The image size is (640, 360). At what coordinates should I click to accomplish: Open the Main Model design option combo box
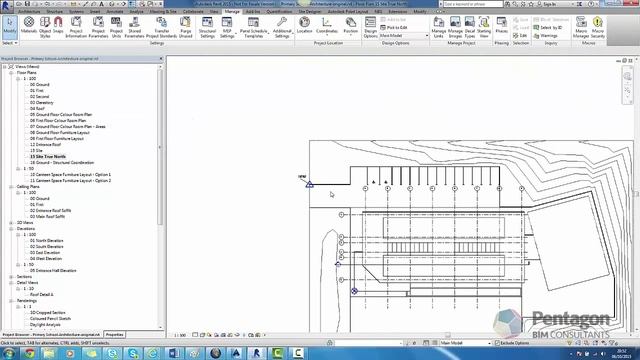point(404,36)
